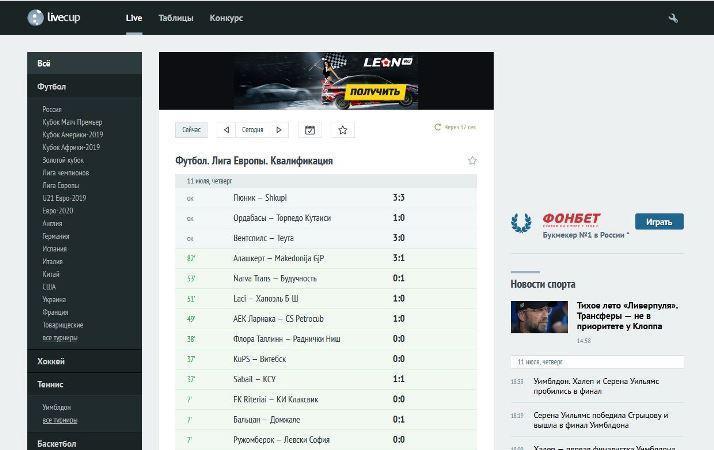Show favorites with the toolbar star
This screenshot has width=714, height=450.
[x=343, y=130]
